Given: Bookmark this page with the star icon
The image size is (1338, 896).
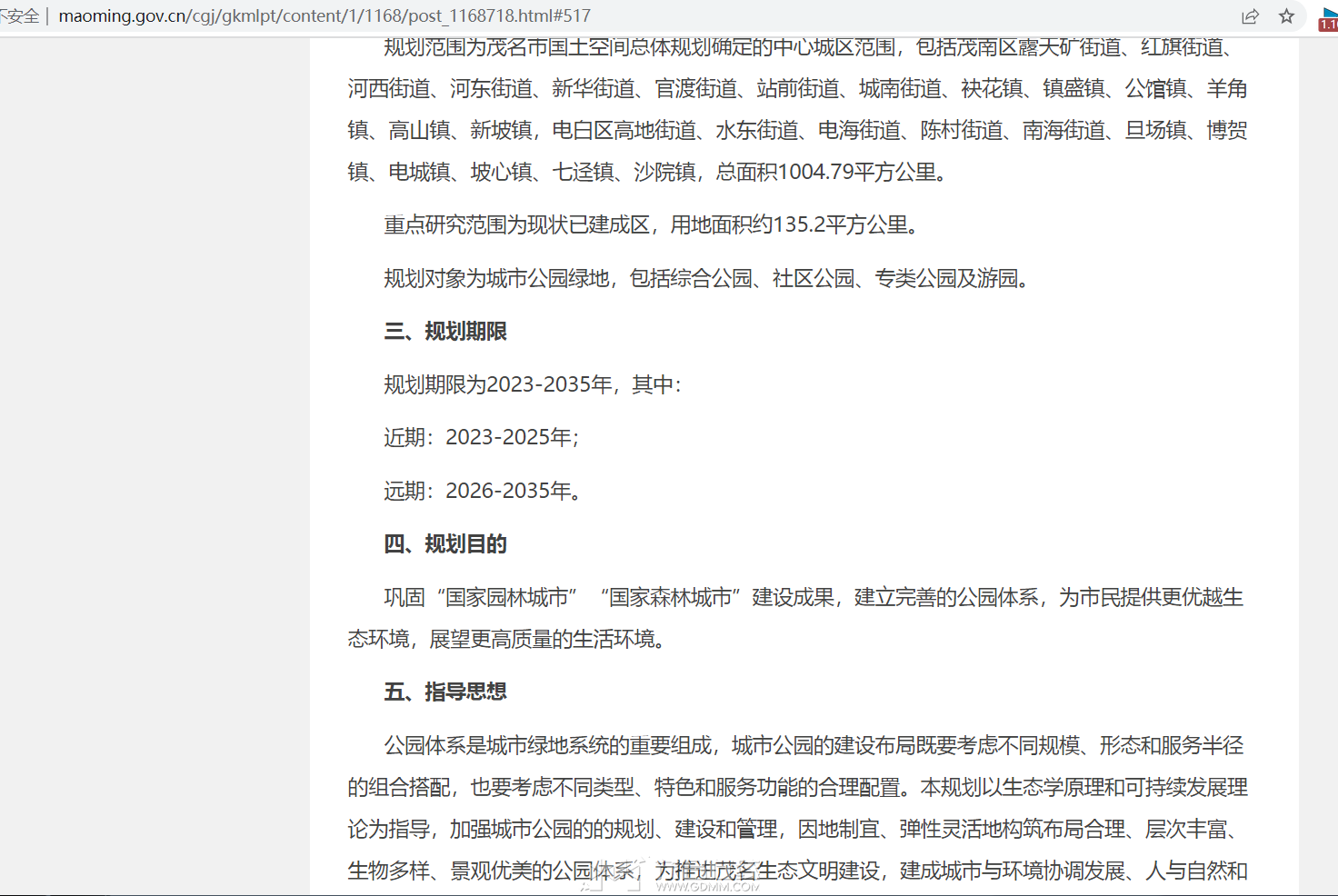Looking at the screenshot, I should (1286, 16).
